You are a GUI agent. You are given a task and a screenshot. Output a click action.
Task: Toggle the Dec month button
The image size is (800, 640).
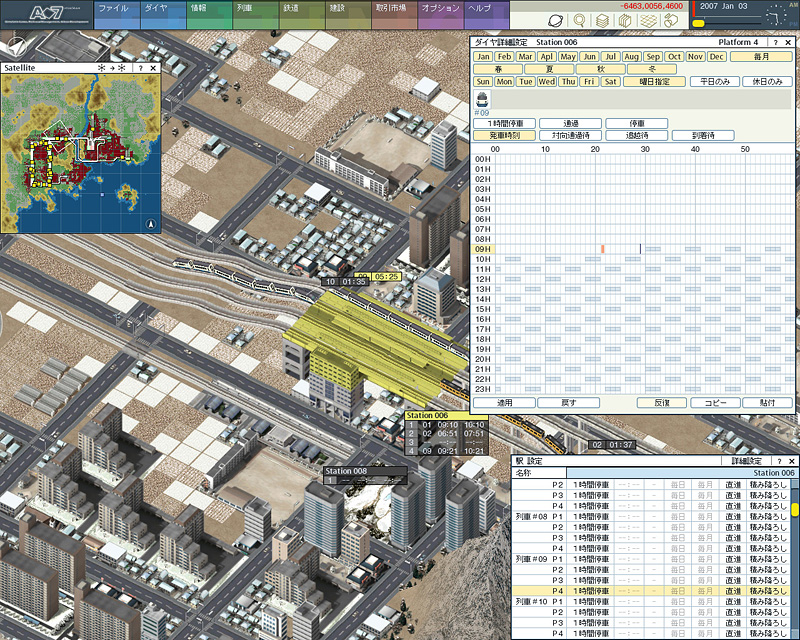[716, 57]
